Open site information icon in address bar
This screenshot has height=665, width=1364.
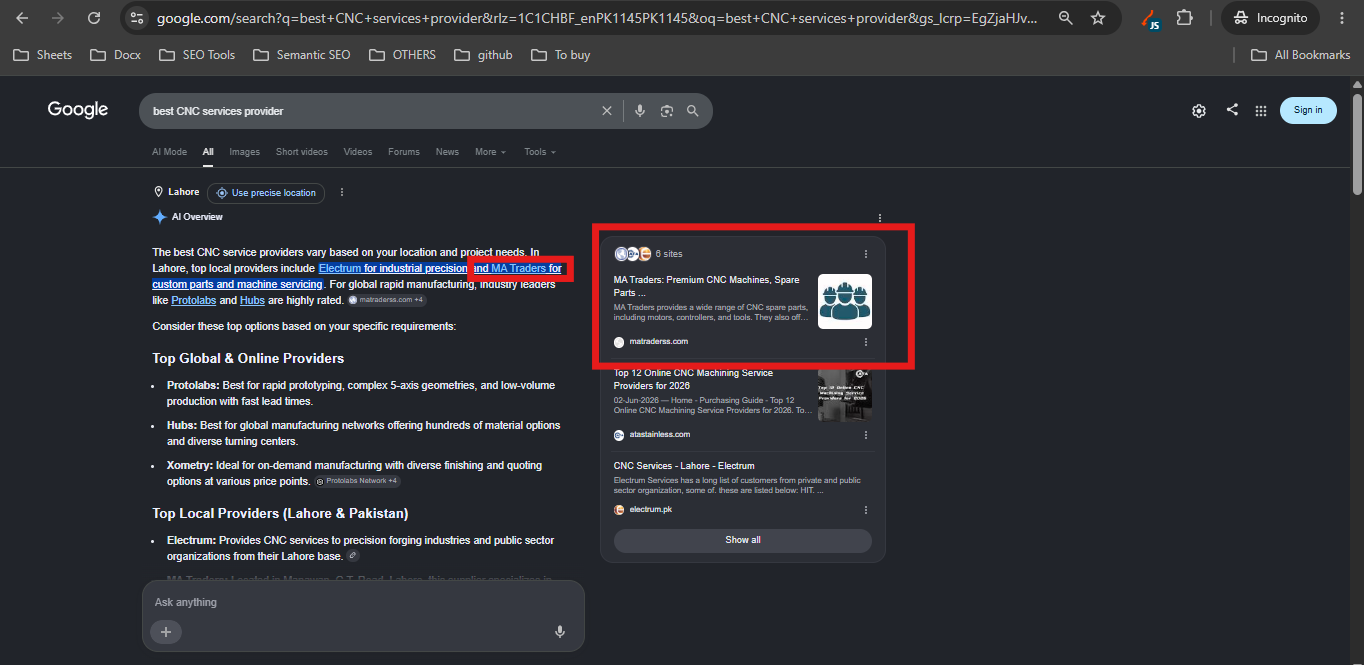coord(138,18)
